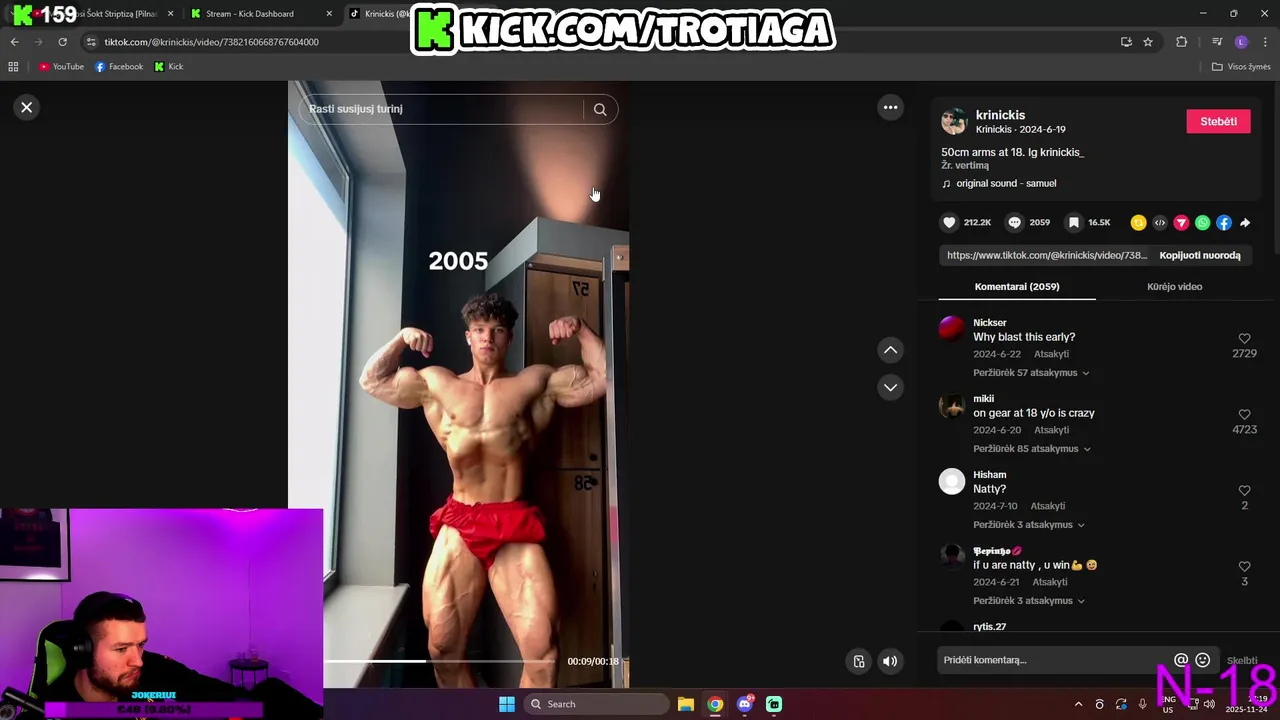Image resolution: width=1280 pixels, height=720 pixels.
Task: Open the Visos žymės bookmarks folder
Action: pos(1241,67)
